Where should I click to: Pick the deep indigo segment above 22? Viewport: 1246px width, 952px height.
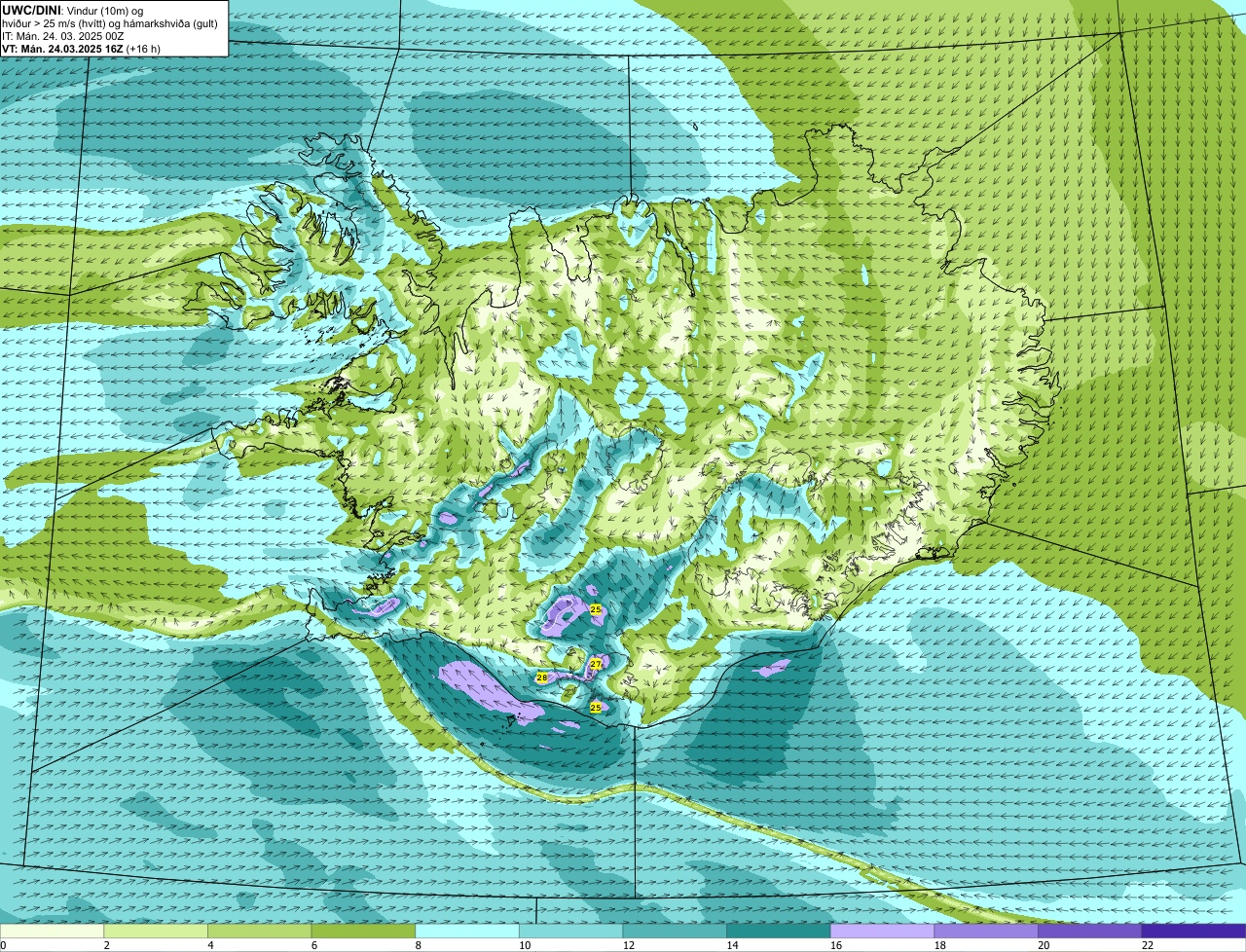pyautogui.click(x=1193, y=931)
